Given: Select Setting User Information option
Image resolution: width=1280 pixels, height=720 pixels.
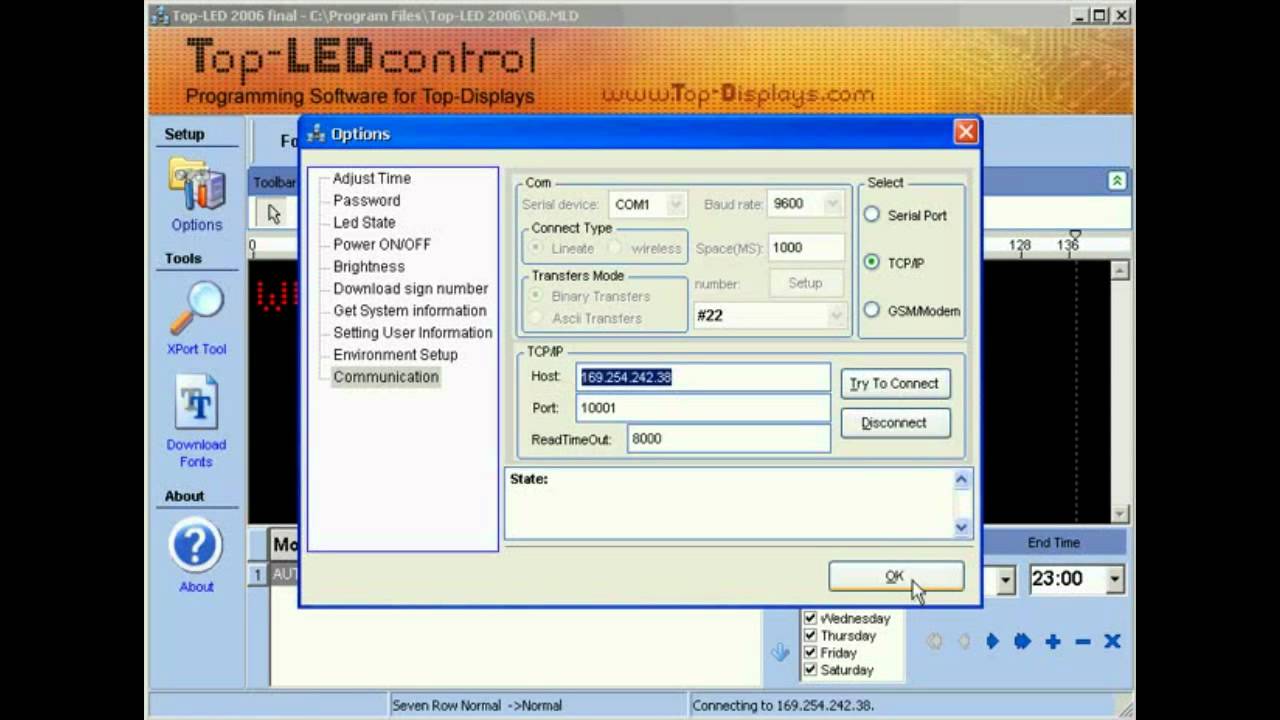Looking at the screenshot, I should coord(413,332).
